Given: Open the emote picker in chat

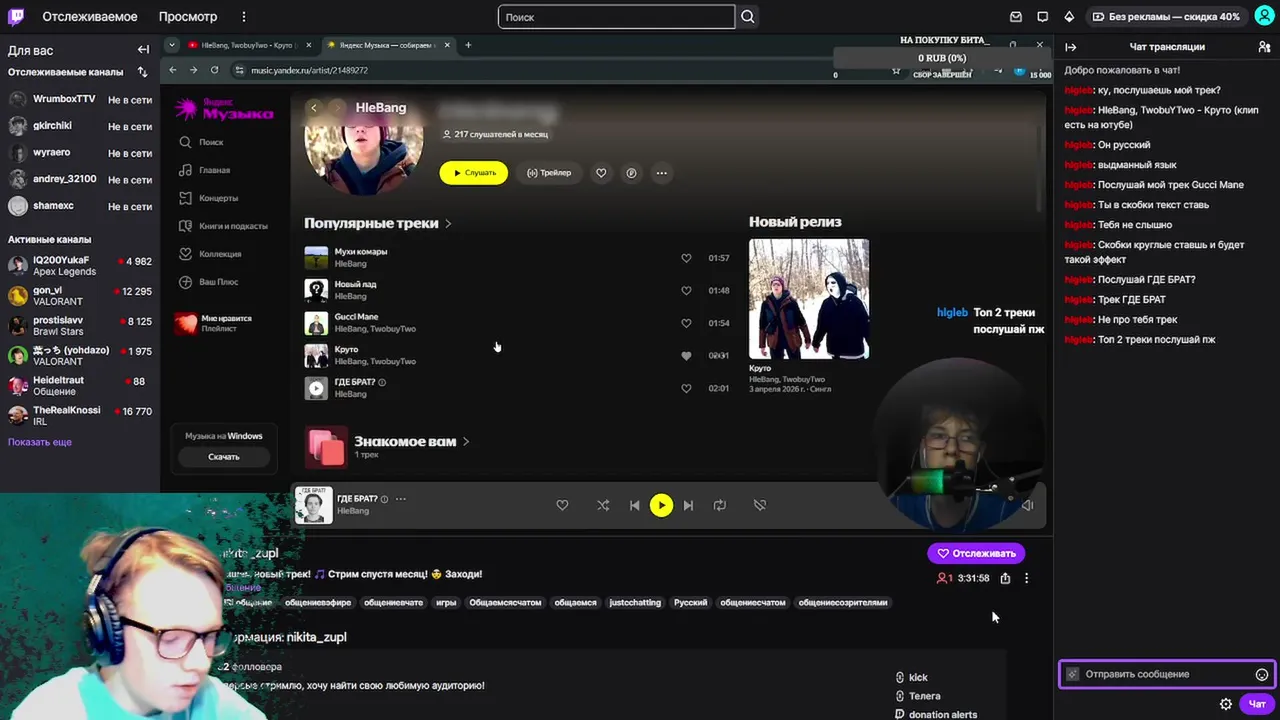Looking at the screenshot, I should [1262, 674].
